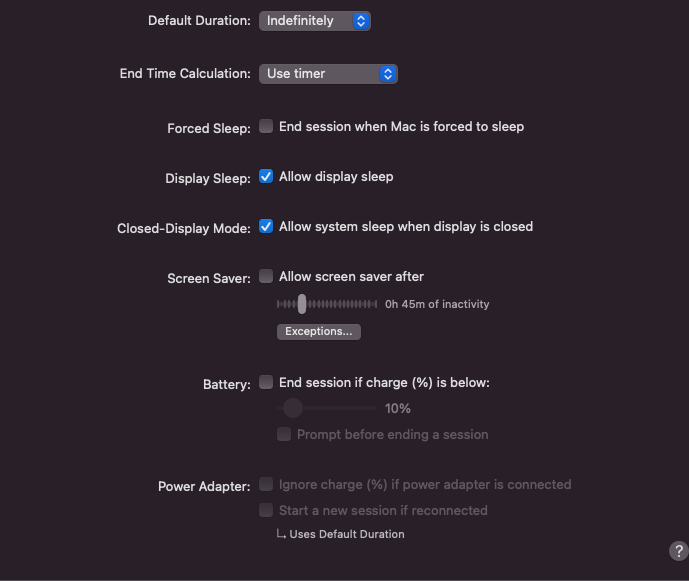689x581 pixels.
Task: Toggle Prompt before ending a session
Action: pyautogui.click(x=284, y=434)
